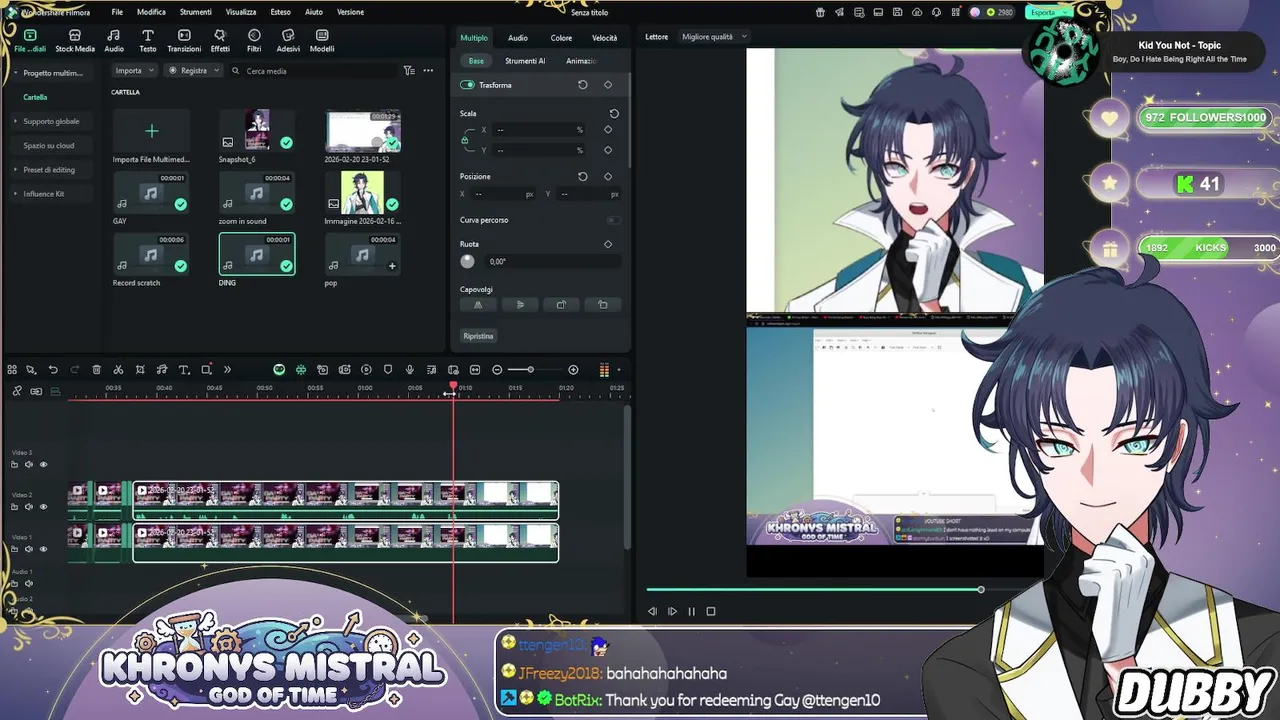
Task: Toggle the green AI assistant button
Action: point(279,370)
